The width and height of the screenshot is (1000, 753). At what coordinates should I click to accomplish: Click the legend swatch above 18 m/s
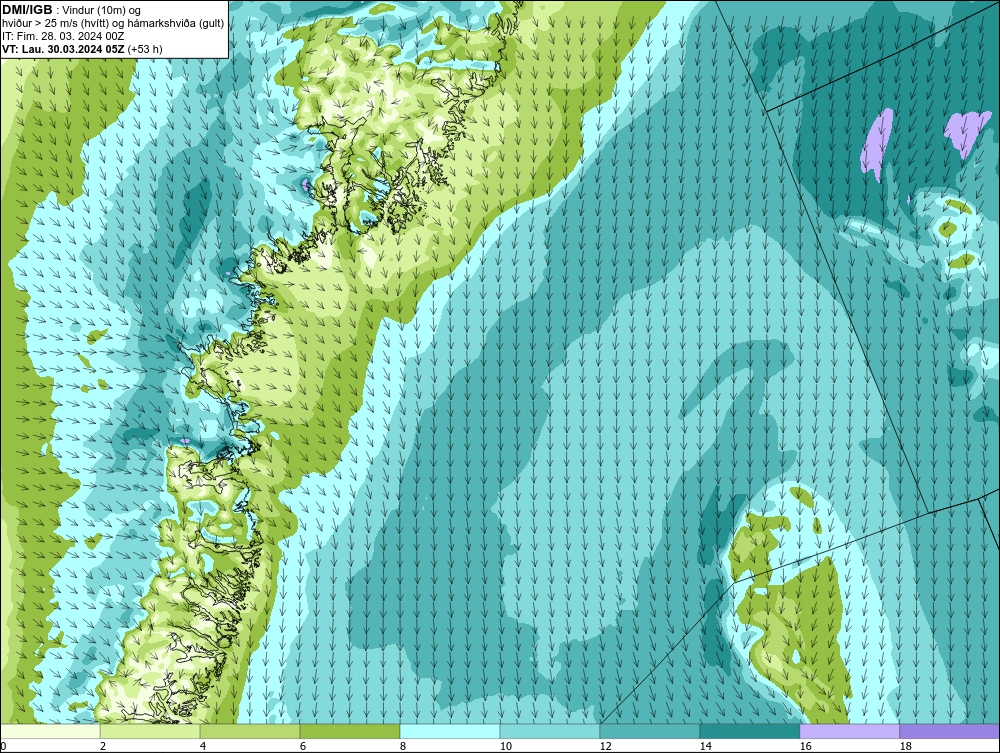949,731
